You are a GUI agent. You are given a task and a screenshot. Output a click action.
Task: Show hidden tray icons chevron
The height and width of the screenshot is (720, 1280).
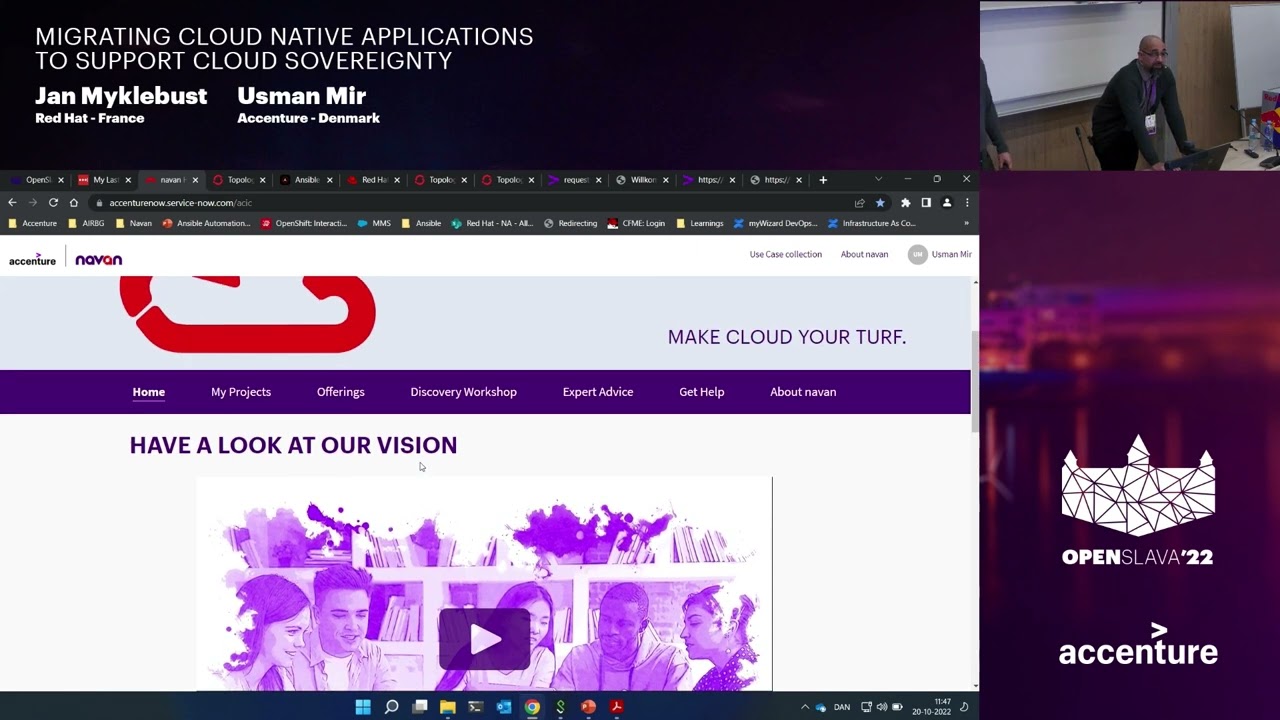[804, 707]
